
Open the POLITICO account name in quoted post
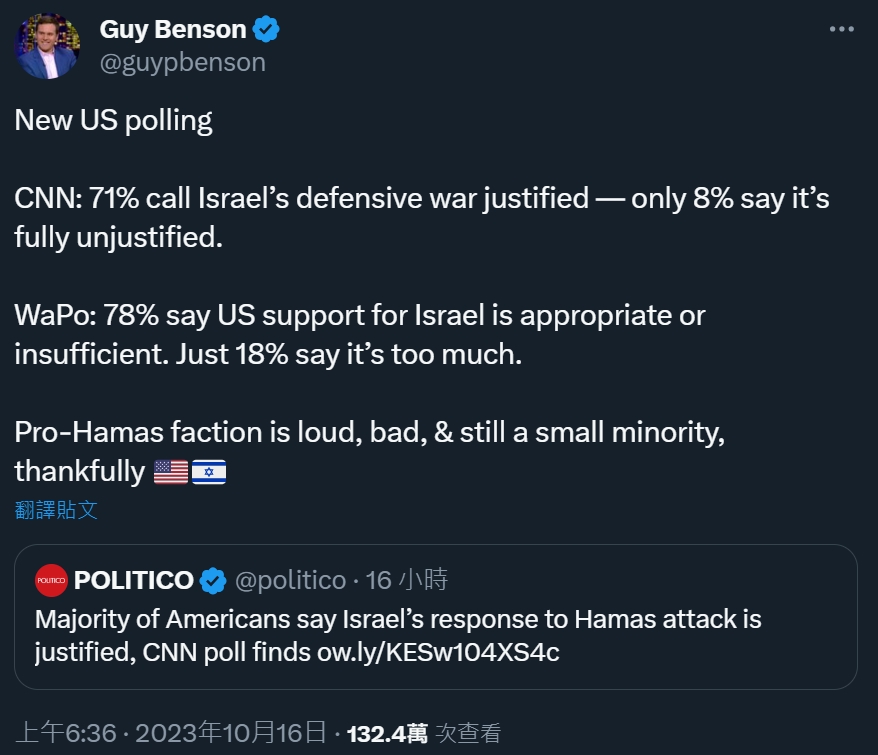(x=133, y=580)
